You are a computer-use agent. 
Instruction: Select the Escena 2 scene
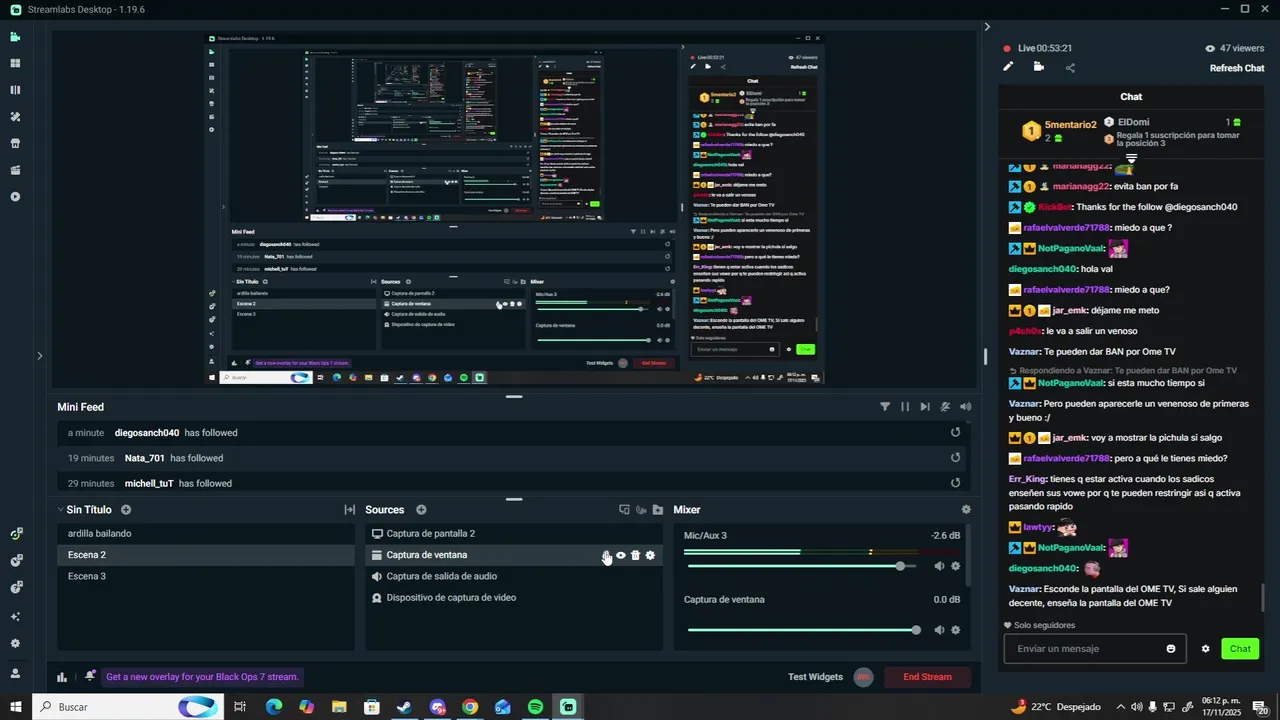206,555
